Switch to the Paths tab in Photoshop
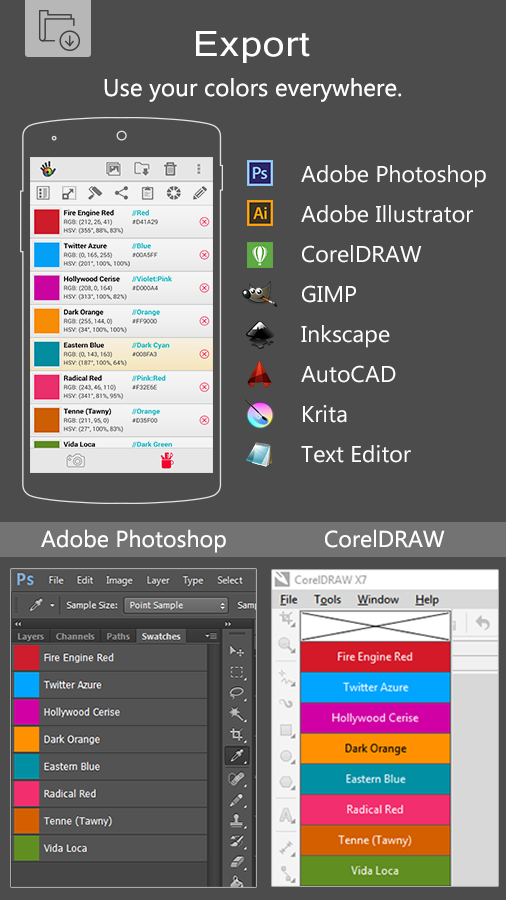 tap(118, 636)
